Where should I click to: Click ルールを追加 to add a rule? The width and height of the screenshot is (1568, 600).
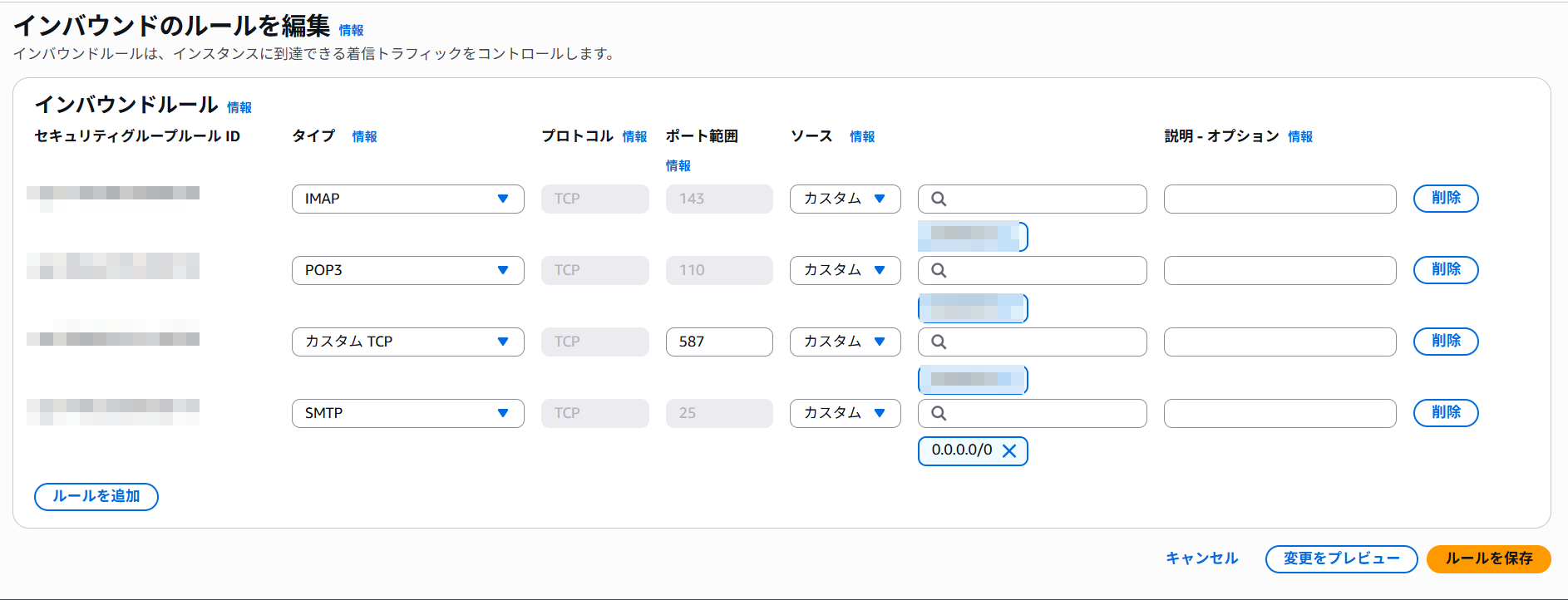(96, 496)
